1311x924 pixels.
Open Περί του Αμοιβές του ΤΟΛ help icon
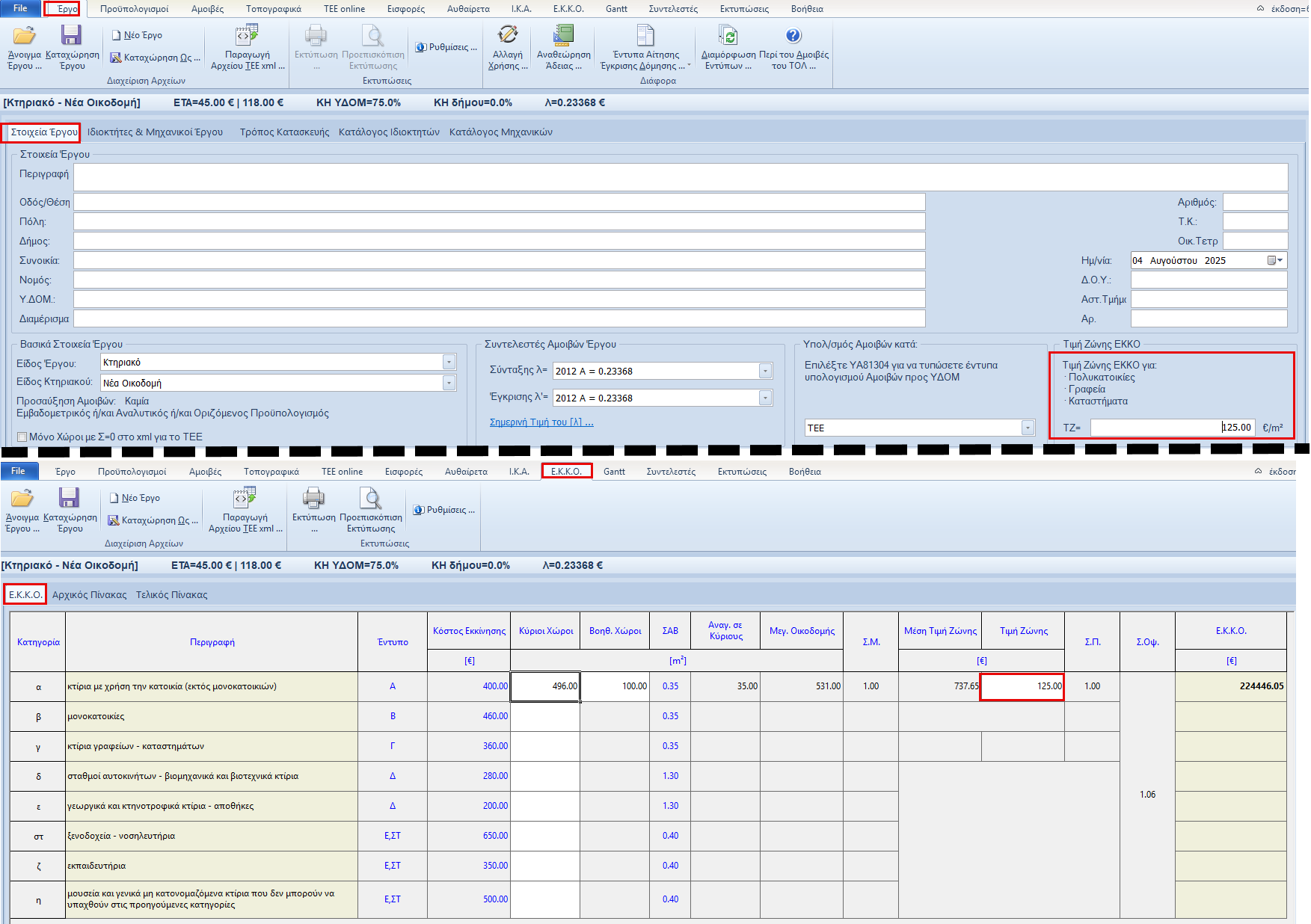click(x=793, y=36)
